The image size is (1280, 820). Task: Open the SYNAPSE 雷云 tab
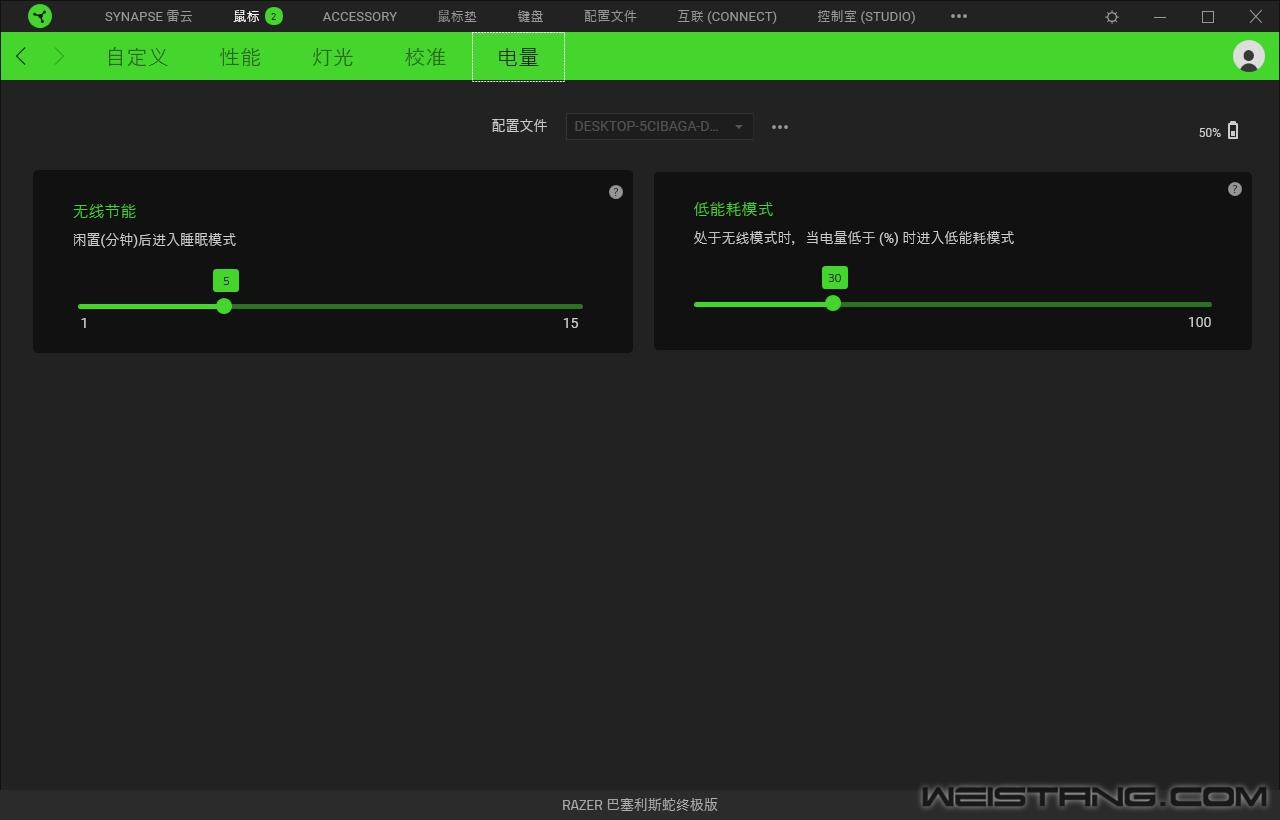(149, 16)
